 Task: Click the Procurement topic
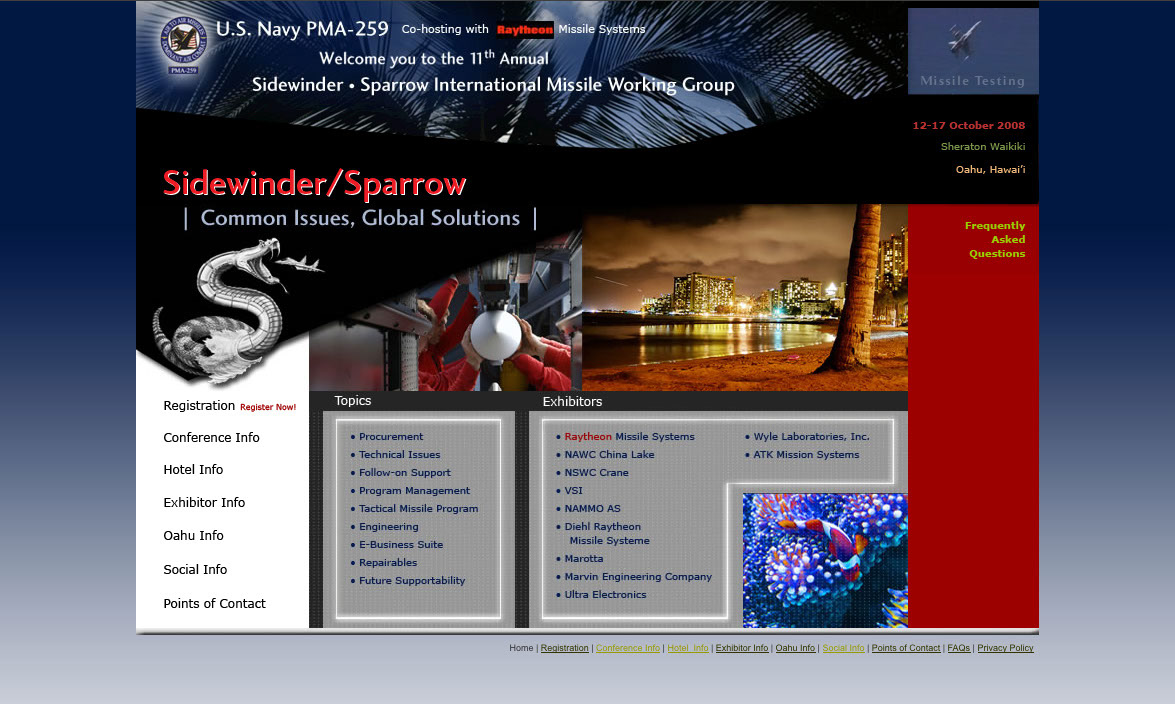click(x=391, y=436)
